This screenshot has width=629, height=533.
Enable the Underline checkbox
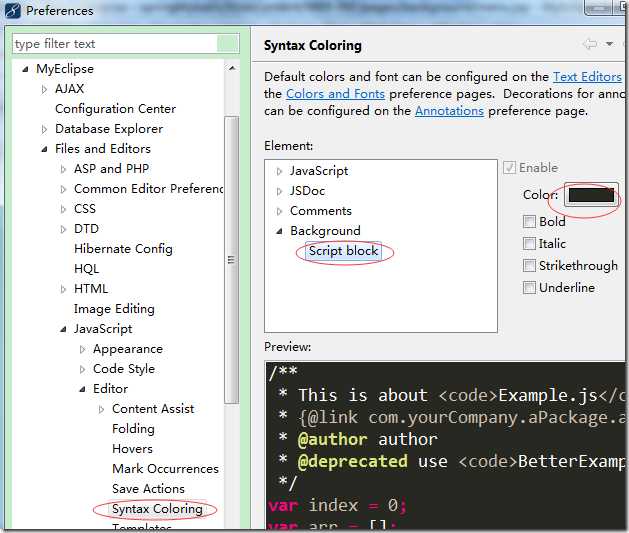(529, 288)
